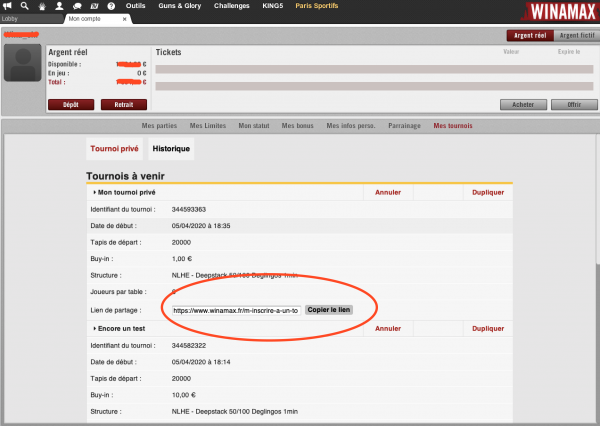Open the Mes parties section
Viewport: 600px width, 426px height.
159,126
